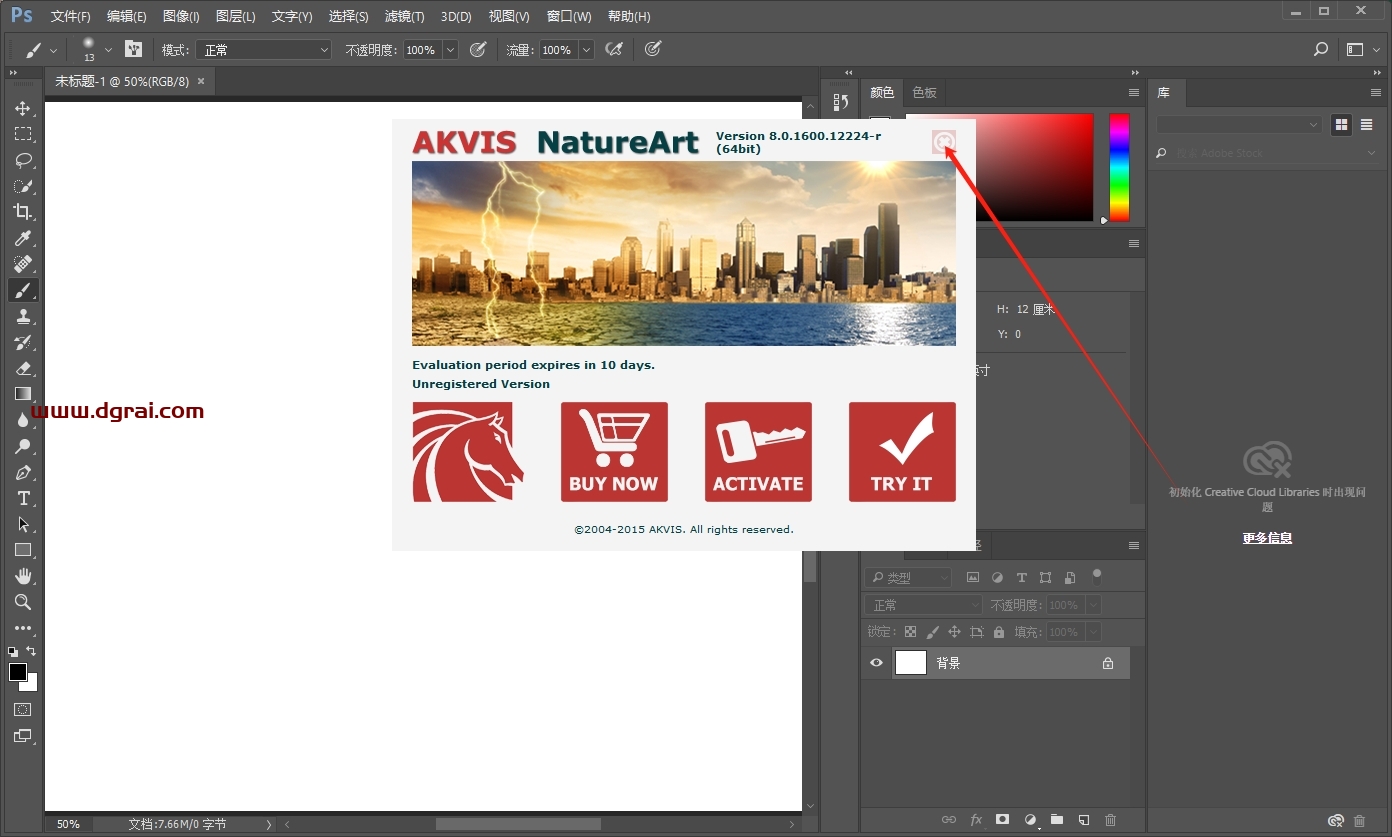
Task: Select the Dodge tool
Action: point(22,446)
